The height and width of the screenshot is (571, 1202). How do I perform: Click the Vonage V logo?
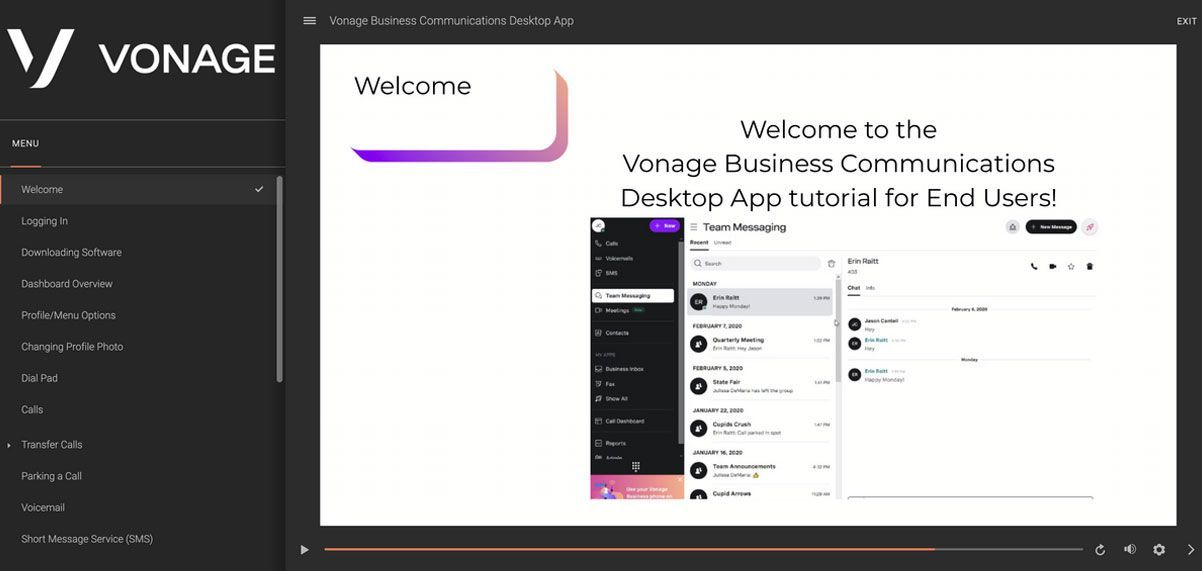41,57
